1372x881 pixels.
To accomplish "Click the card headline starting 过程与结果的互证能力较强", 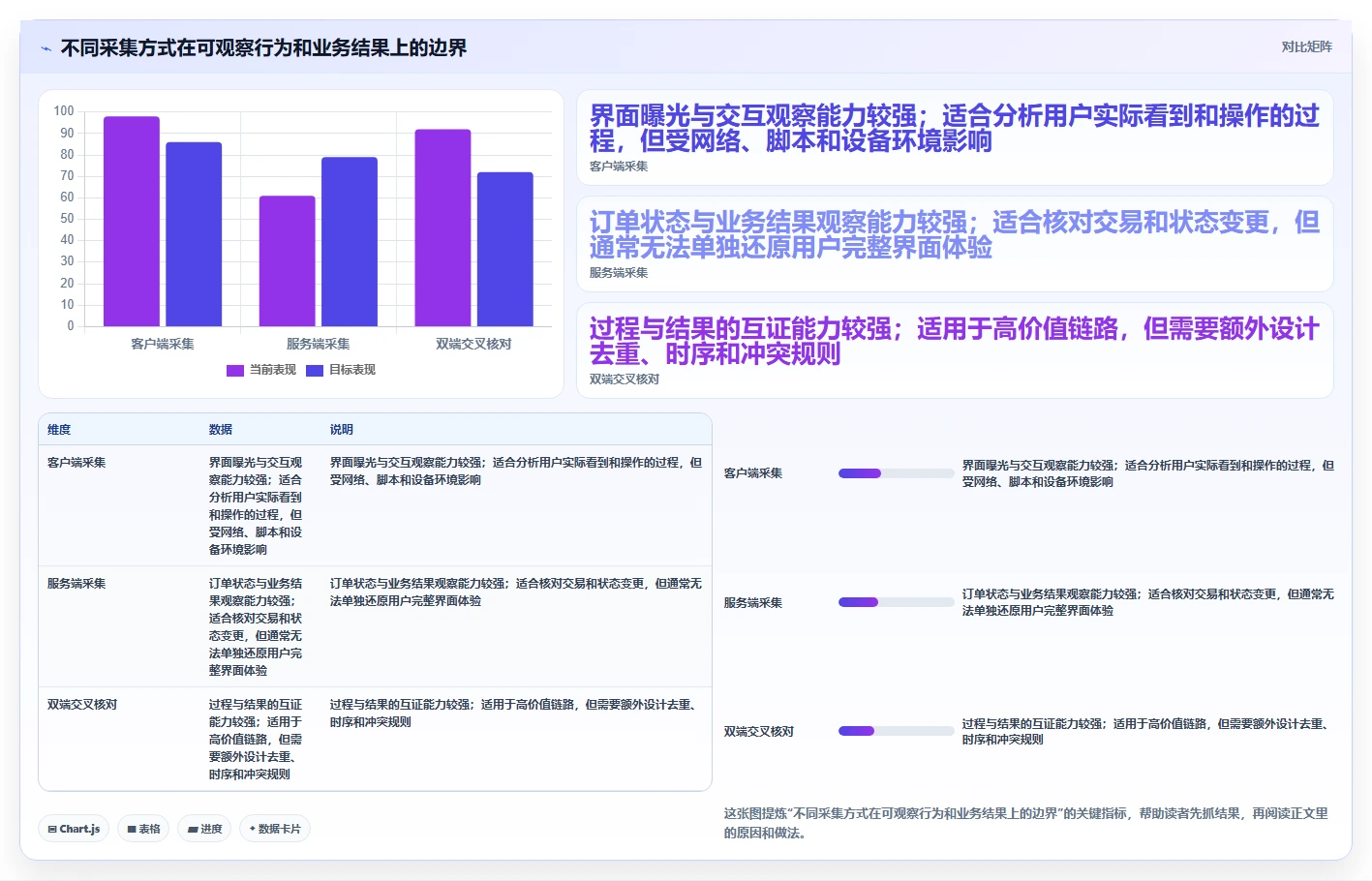I will point(955,342).
